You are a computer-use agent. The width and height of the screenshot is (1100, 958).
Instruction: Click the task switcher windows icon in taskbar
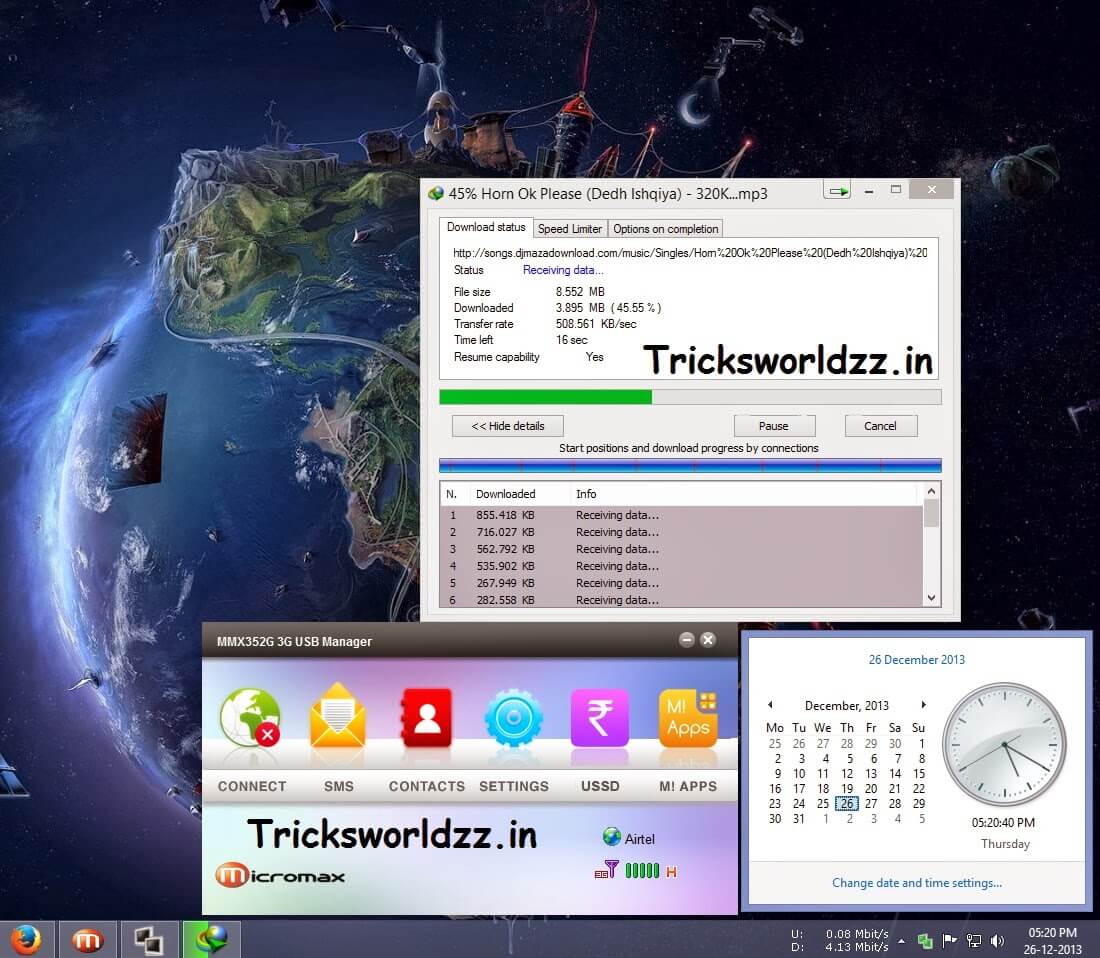pos(148,940)
